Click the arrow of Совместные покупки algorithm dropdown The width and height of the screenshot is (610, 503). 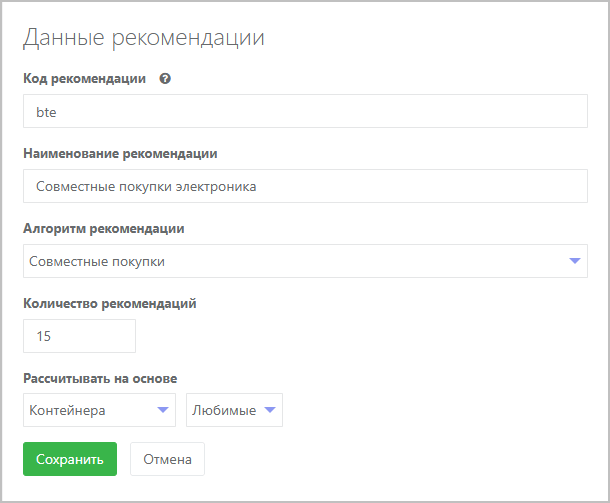[574, 261]
